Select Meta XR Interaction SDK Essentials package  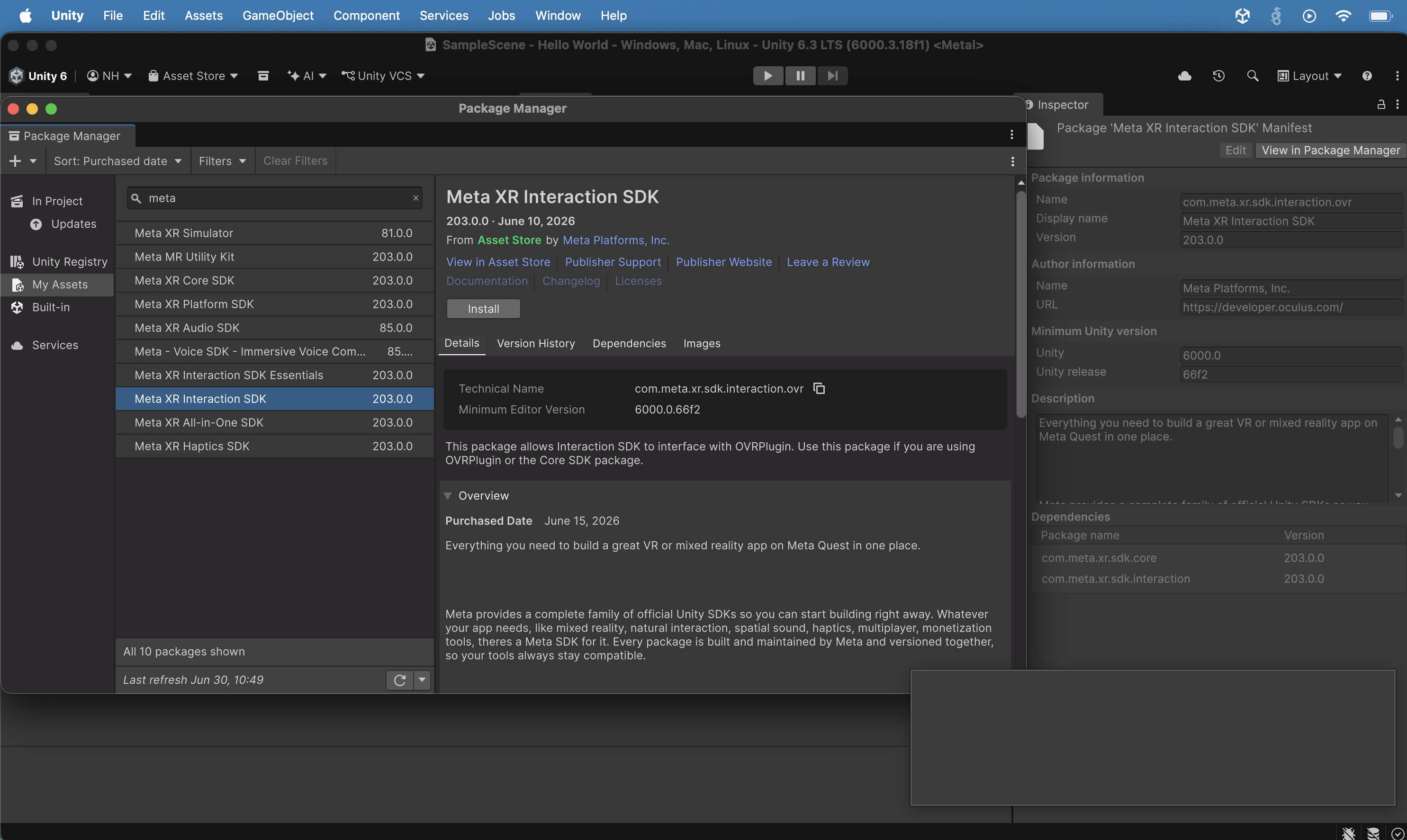[275, 375]
